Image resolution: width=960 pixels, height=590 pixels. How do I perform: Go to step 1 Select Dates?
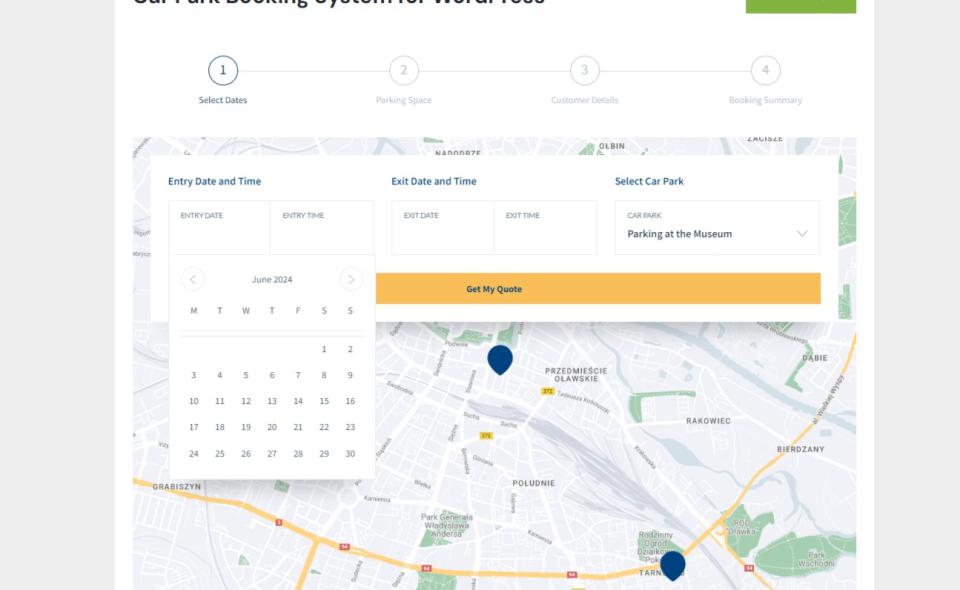[223, 71]
